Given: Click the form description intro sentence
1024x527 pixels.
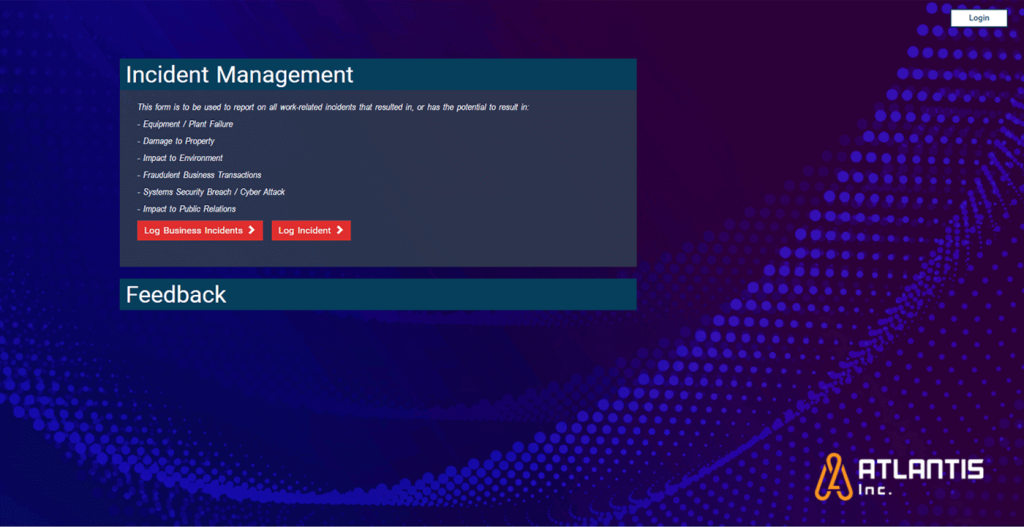Looking at the screenshot, I should (332, 107).
